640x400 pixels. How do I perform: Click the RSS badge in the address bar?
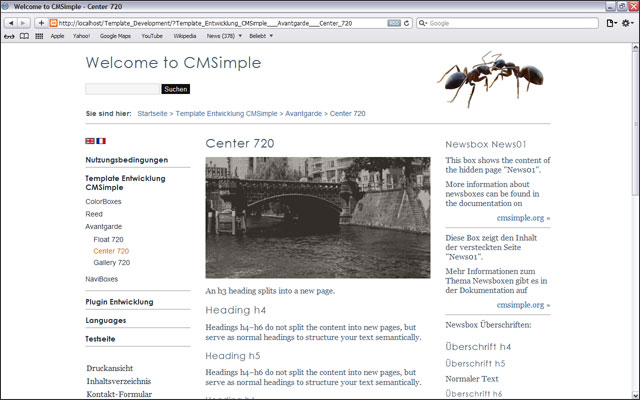tap(394, 23)
